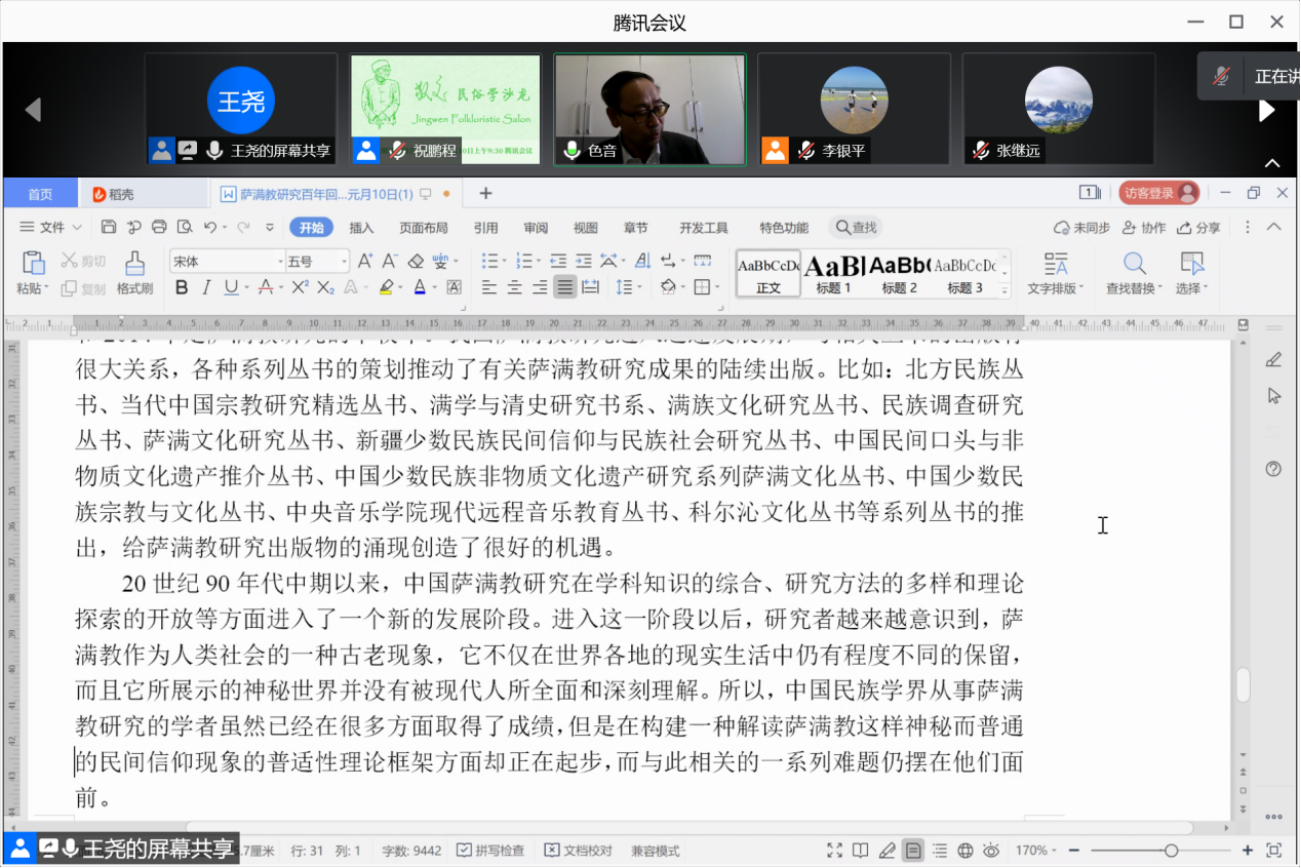This screenshot has width=1301, height=868.
Task: Open the 页面布局 ribbon tab
Action: [x=423, y=227]
